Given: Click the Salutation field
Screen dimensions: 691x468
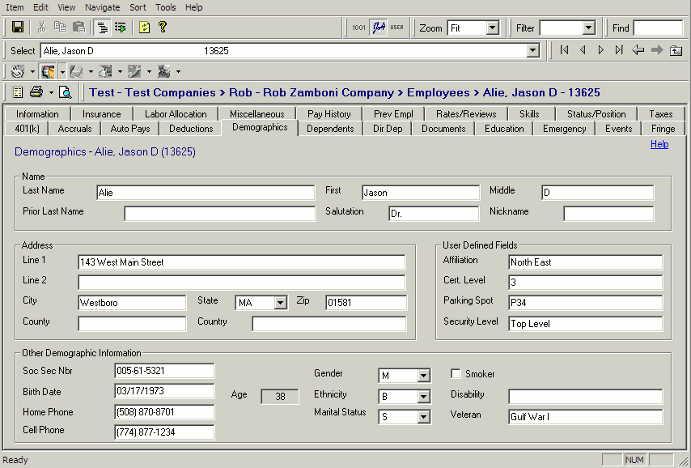Looking at the screenshot, I should [x=434, y=214].
